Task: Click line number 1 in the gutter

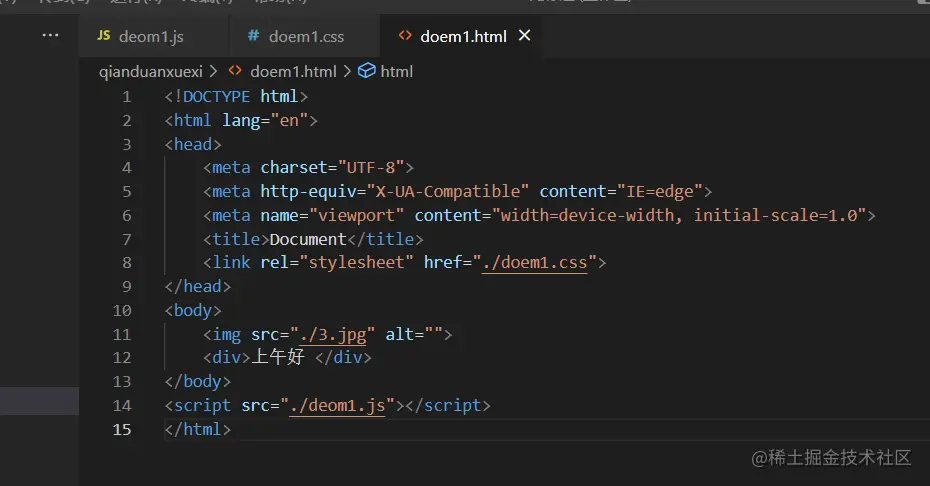Action: click(x=126, y=97)
